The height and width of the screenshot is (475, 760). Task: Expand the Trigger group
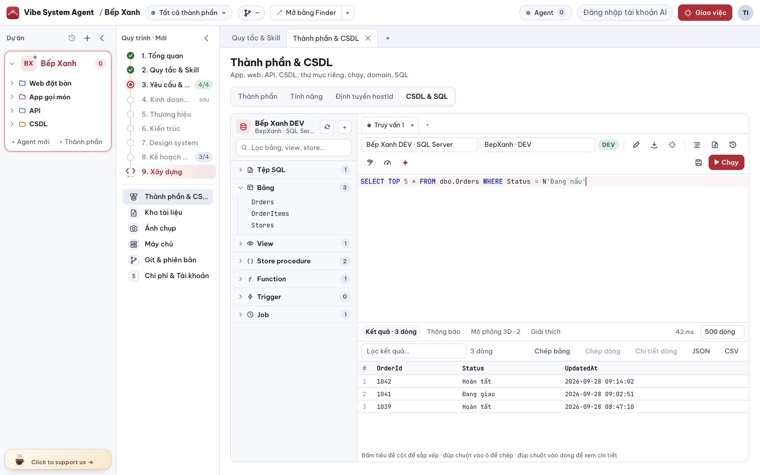(240, 297)
